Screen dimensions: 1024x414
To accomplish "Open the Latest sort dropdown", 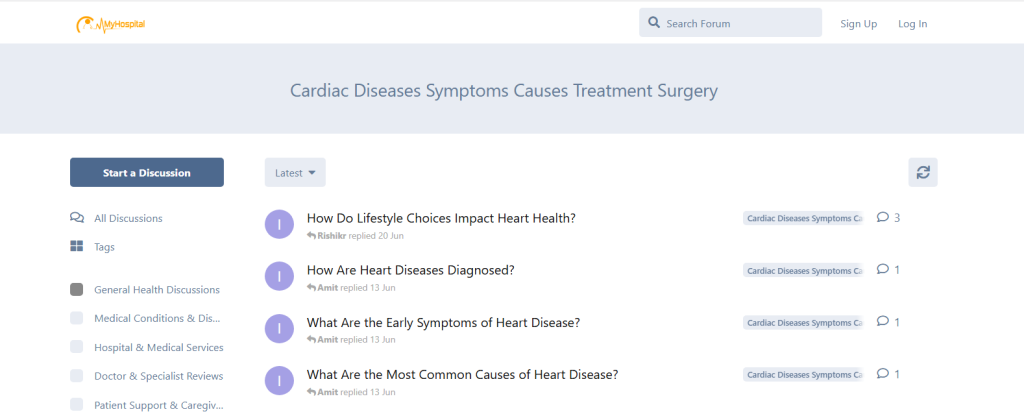I will 295,173.
